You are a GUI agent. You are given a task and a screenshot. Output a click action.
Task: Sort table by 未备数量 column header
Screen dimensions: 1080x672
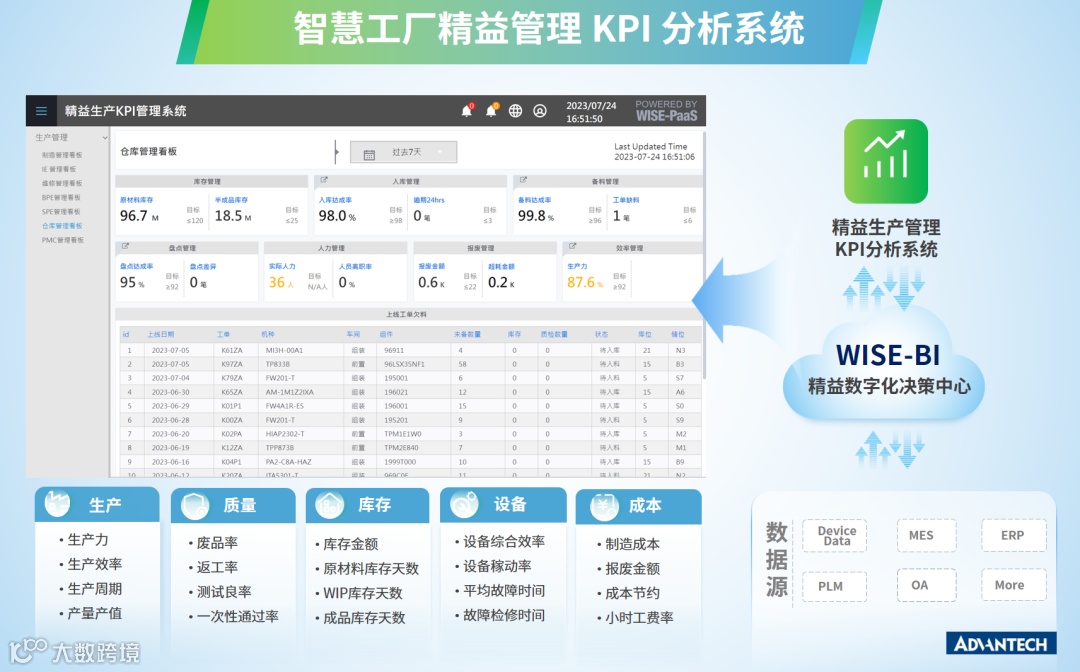coord(467,335)
